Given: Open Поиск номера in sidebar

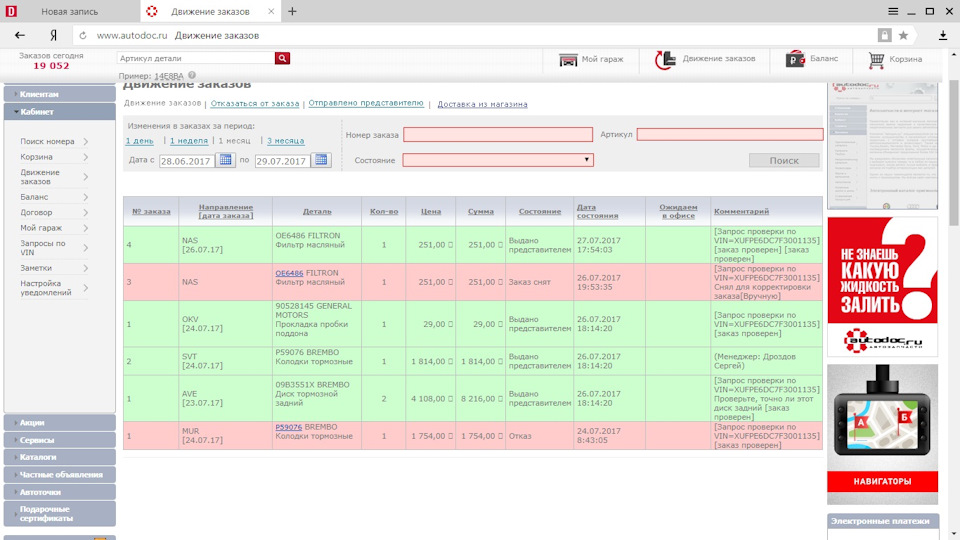Looking at the screenshot, I should pyautogui.click(x=47, y=141).
